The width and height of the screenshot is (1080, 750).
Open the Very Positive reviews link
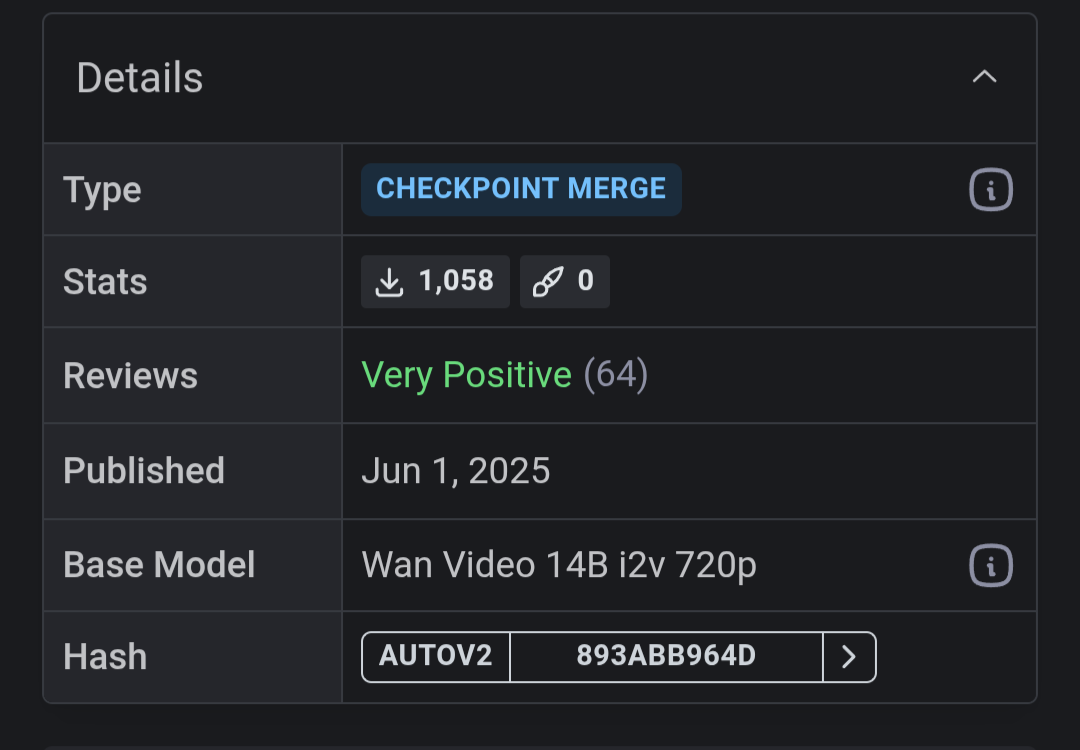(x=466, y=375)
